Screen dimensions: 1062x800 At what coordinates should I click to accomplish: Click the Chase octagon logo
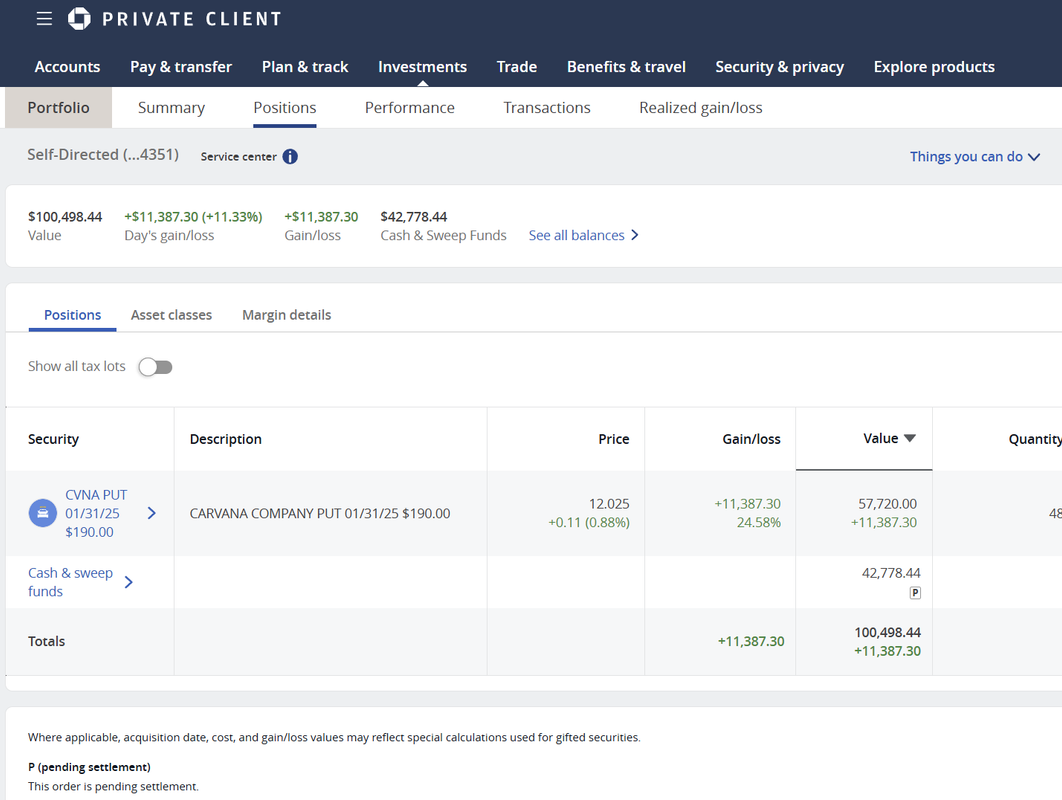tap(79, 19)
